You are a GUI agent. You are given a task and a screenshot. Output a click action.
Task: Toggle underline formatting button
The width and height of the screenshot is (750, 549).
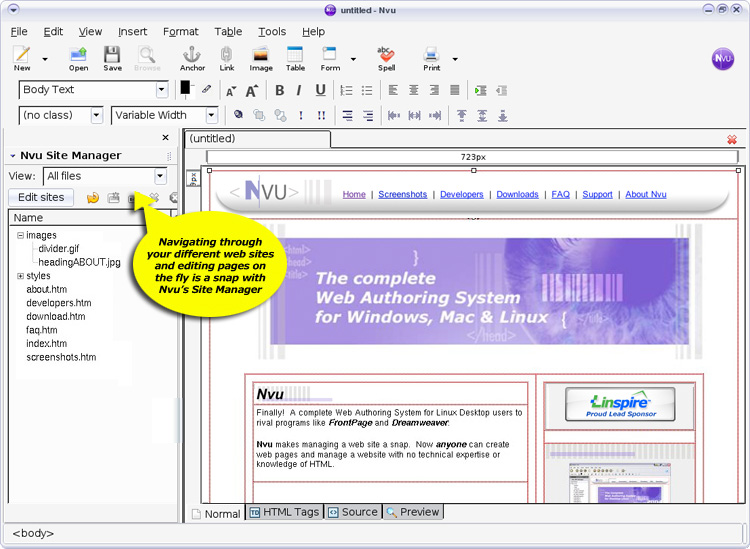coord(320,90)
